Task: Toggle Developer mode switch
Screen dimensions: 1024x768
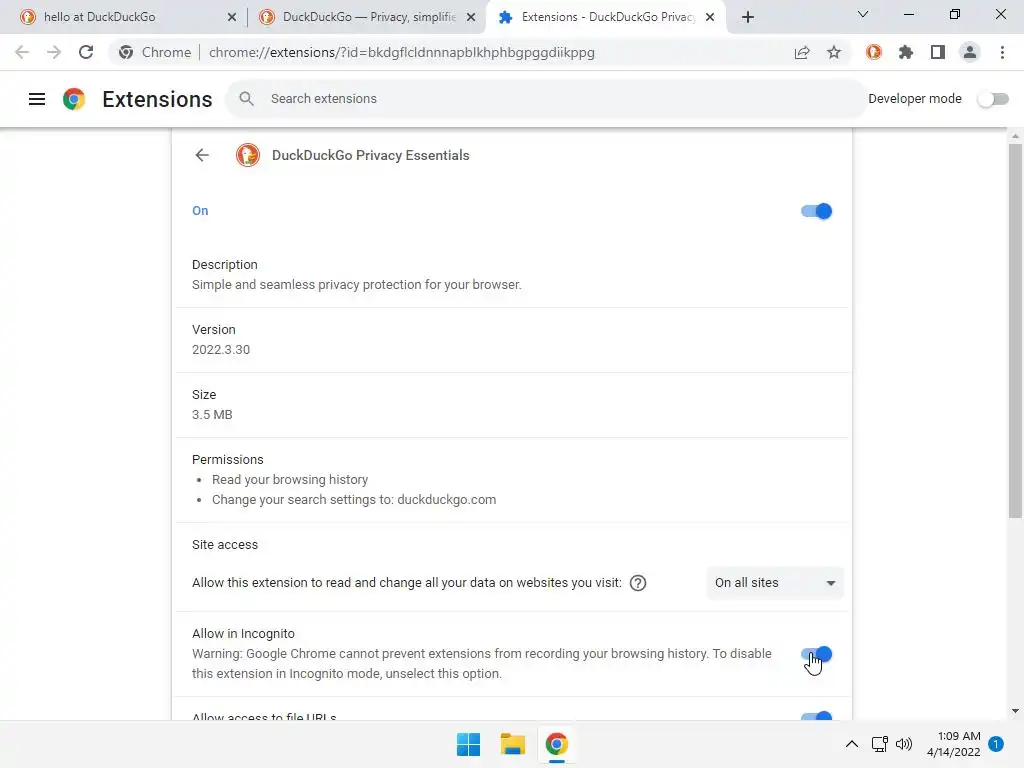Action: coord(993,99)
